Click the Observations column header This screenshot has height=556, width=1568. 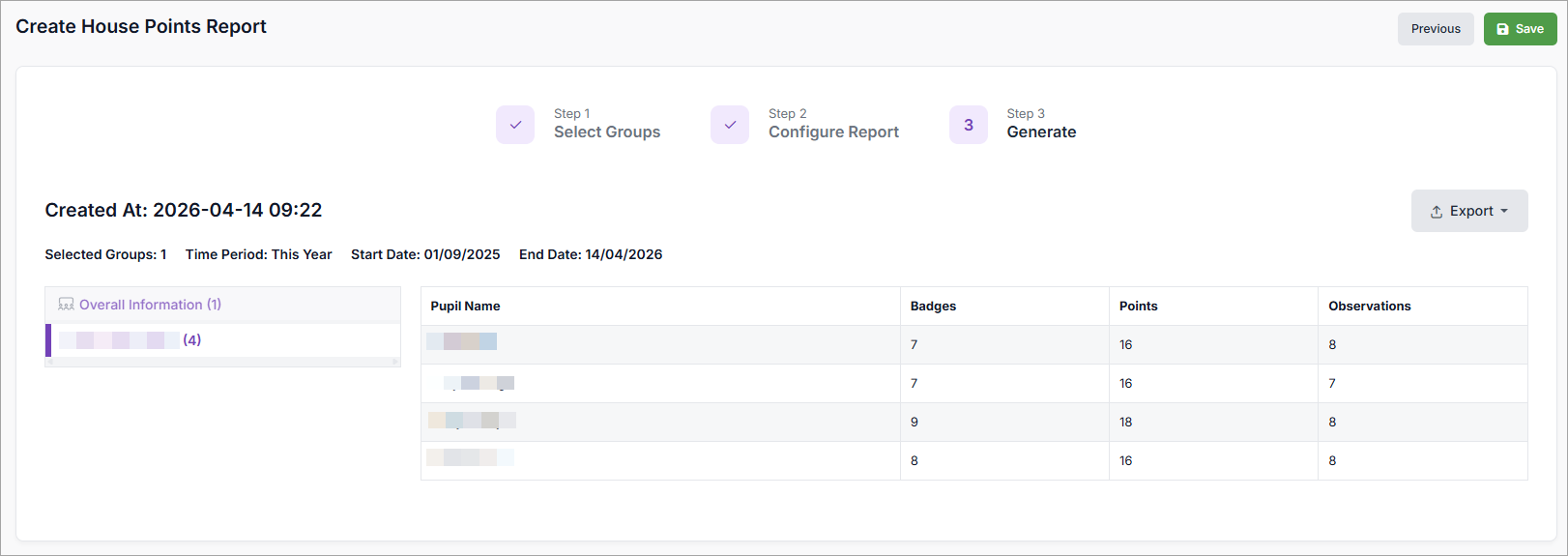tap(1369, 307)
